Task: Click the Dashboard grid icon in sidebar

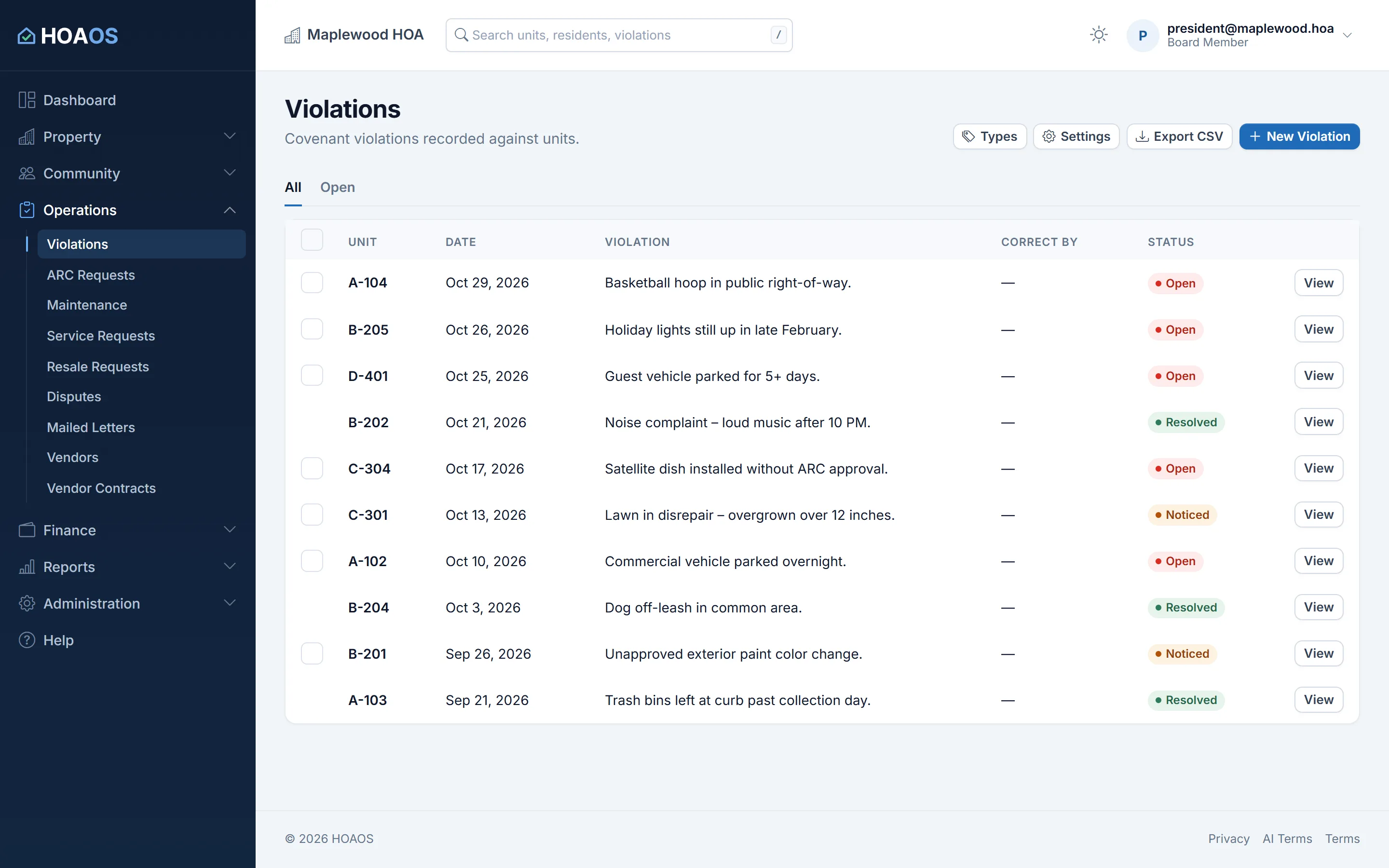Action: point(27,100)
